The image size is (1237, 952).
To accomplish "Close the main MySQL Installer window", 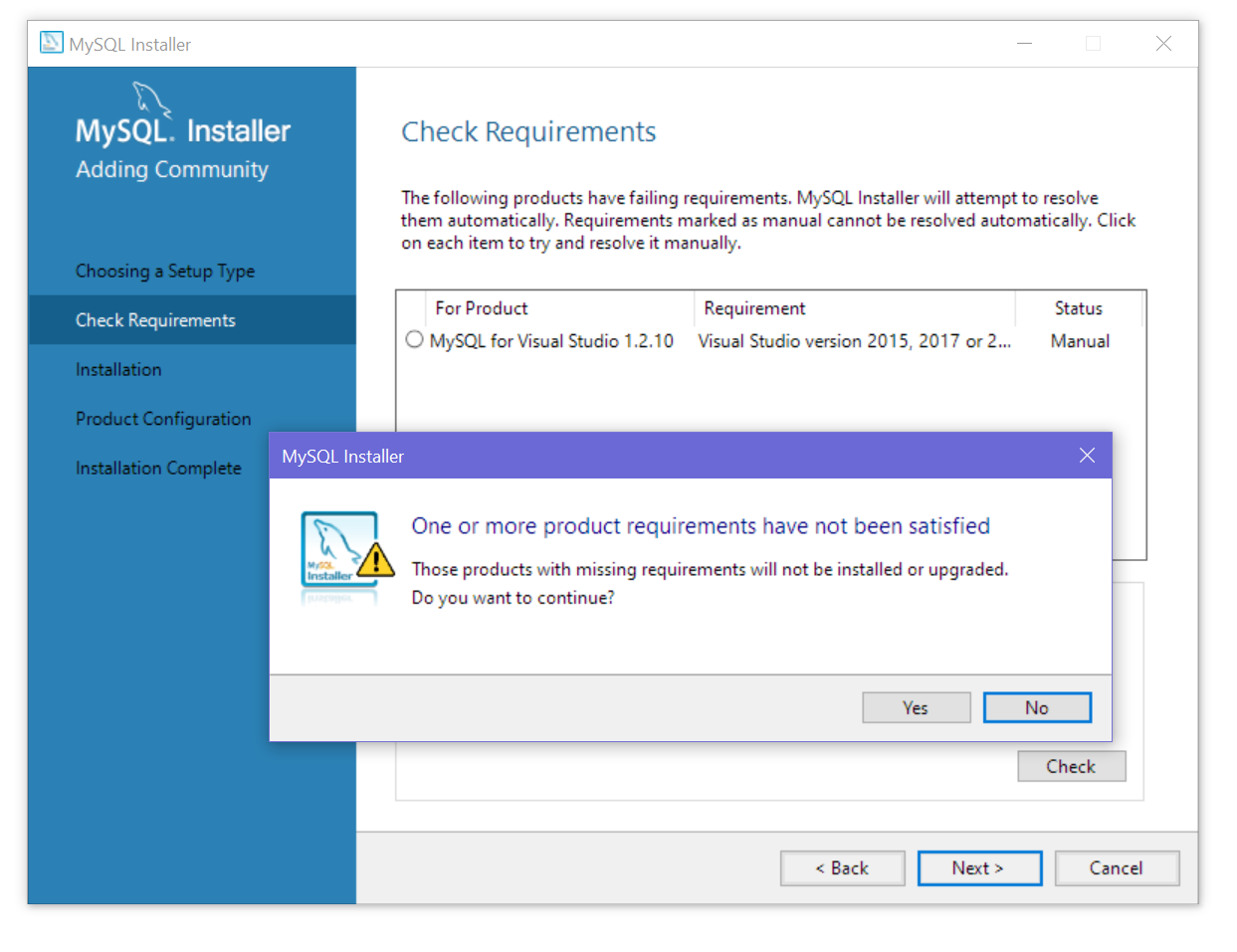I will (x=1163, y=44).
